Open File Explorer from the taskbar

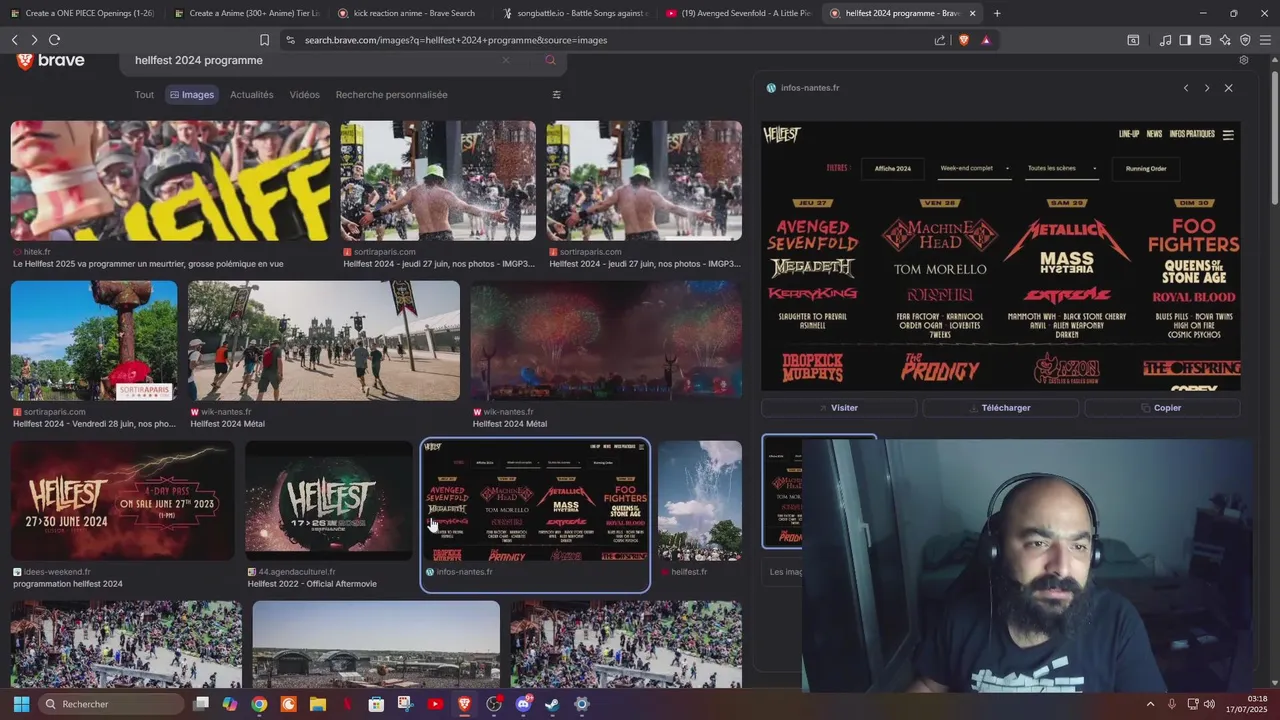point(318,704)
